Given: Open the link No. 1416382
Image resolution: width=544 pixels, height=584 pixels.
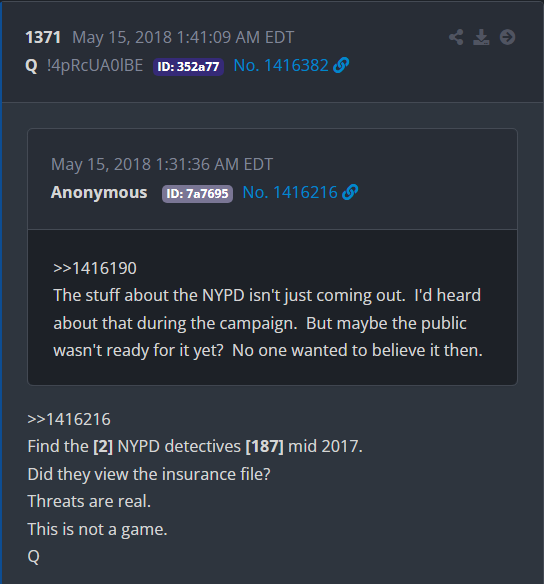Looking at the screenshot, I should click(281, 66).
